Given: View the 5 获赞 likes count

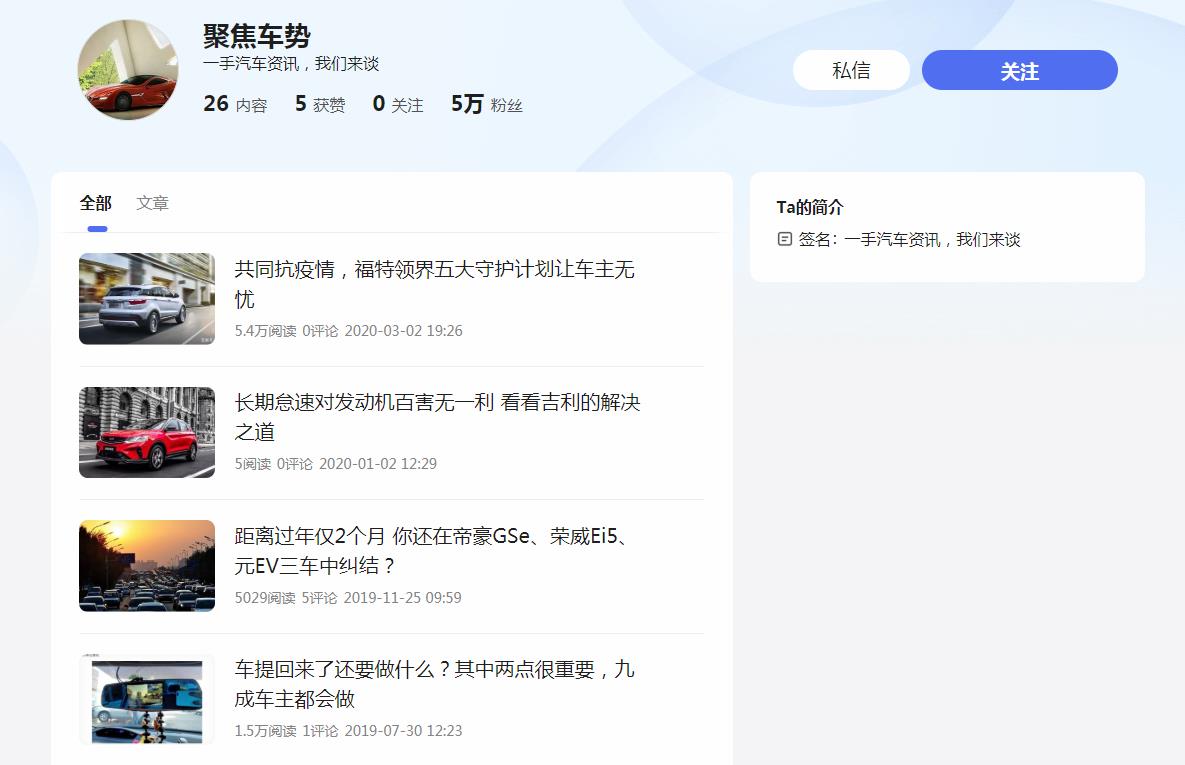Looking at the screenshot, I should coord(320,104).
